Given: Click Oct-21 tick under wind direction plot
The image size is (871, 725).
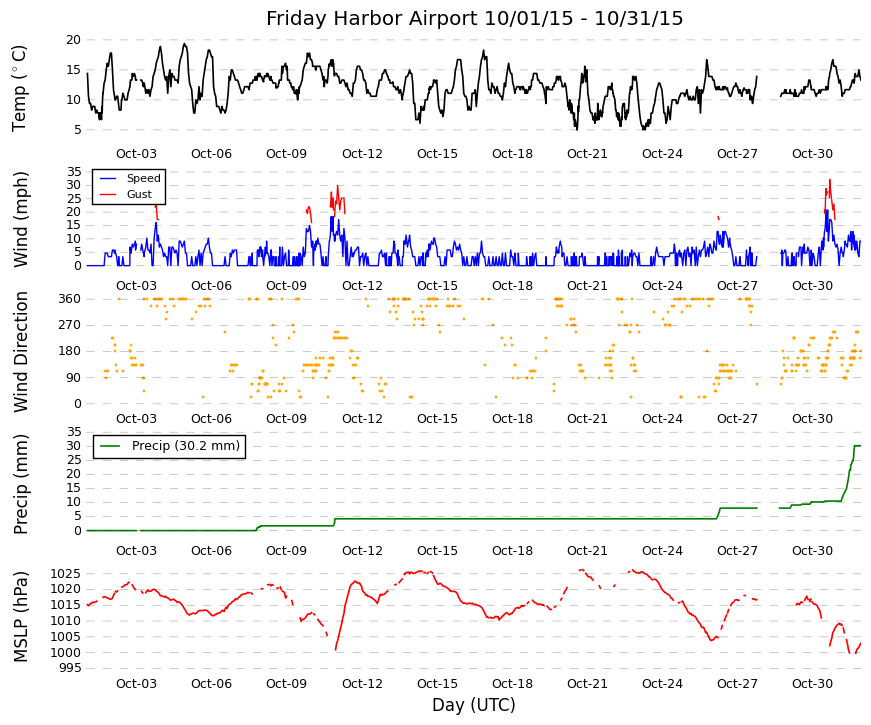Looking at the screenshot, I should [587, 419].
